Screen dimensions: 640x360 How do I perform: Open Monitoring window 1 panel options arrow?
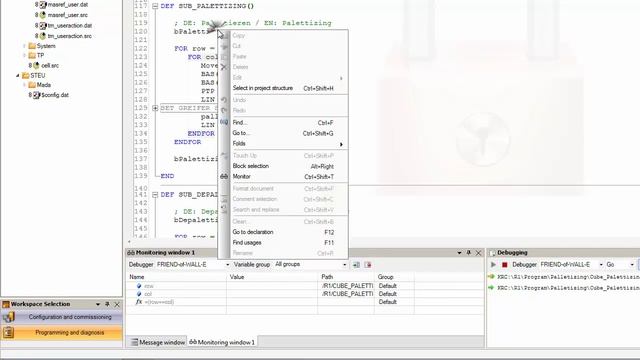tap(459, 253)
